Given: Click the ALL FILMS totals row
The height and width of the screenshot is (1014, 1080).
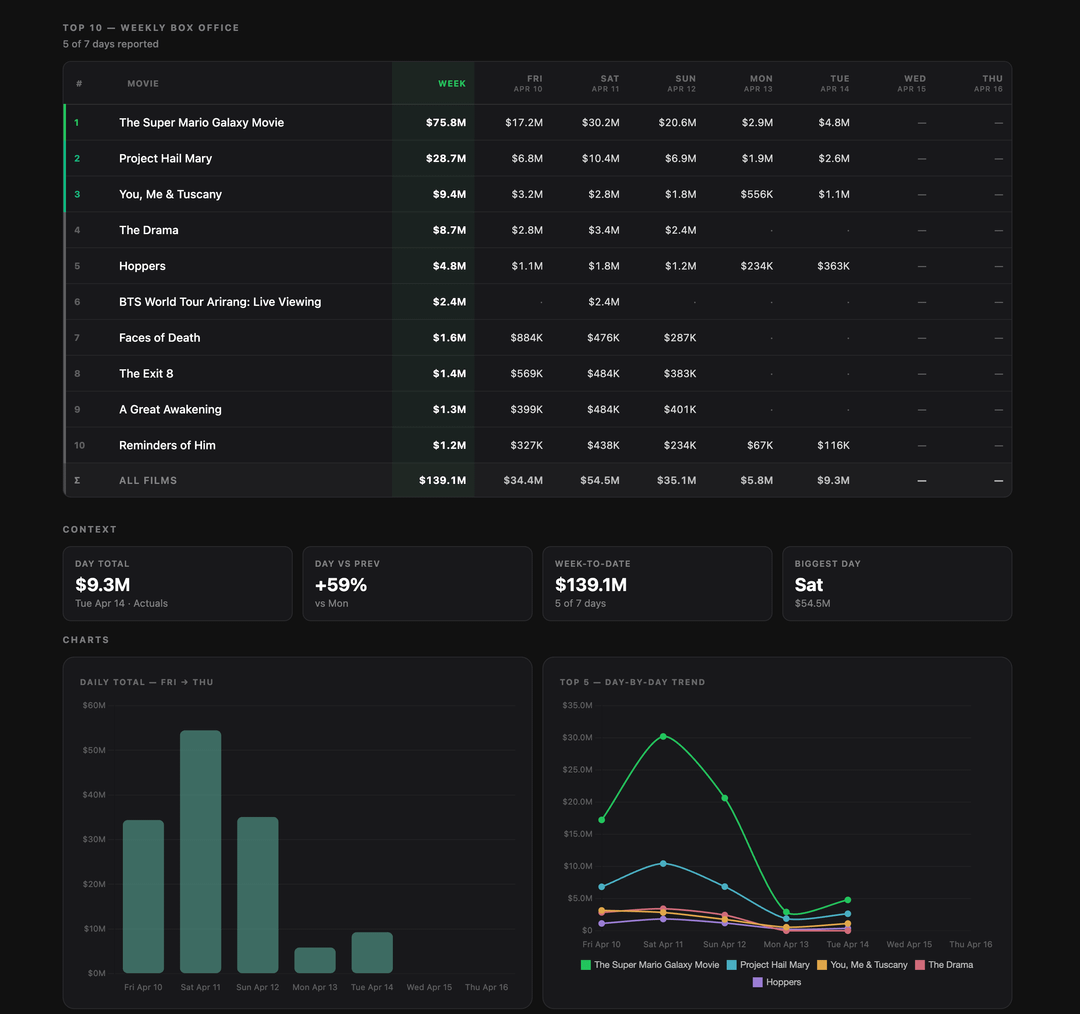Looking at the screenshot, I should (148, 481).
